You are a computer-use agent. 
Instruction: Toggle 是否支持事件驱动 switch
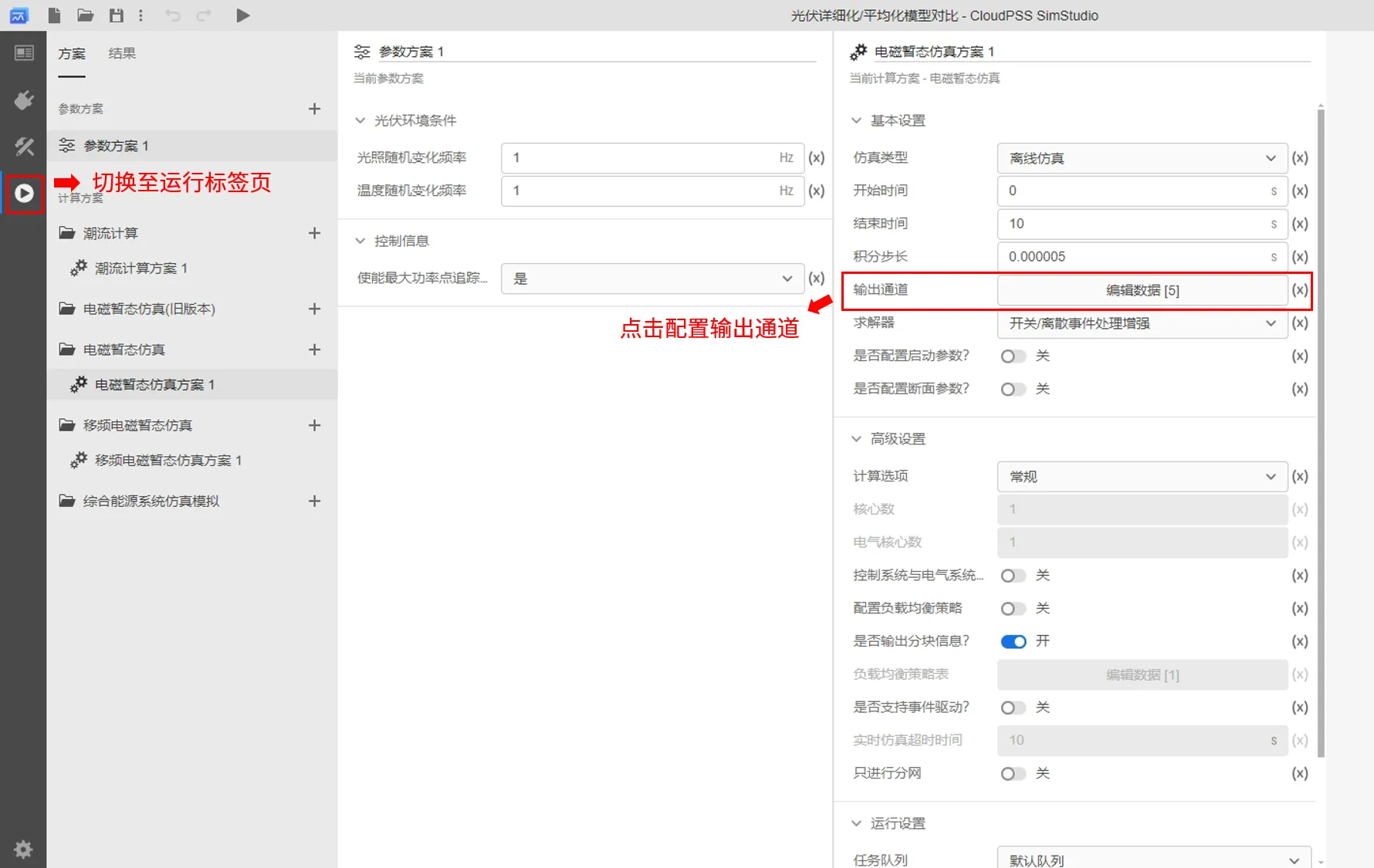pos(1013,708)
